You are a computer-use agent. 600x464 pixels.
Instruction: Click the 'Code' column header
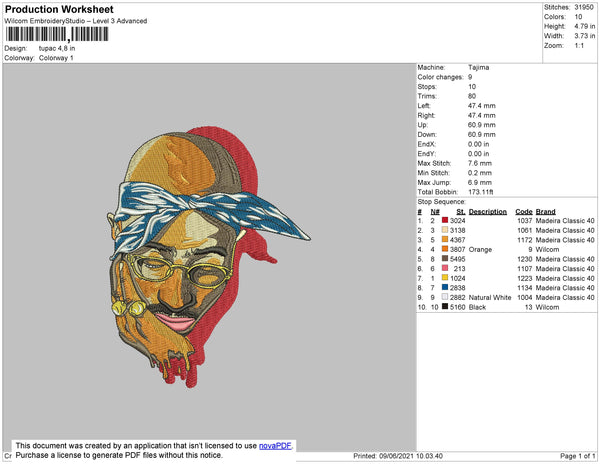click(524, 212)
